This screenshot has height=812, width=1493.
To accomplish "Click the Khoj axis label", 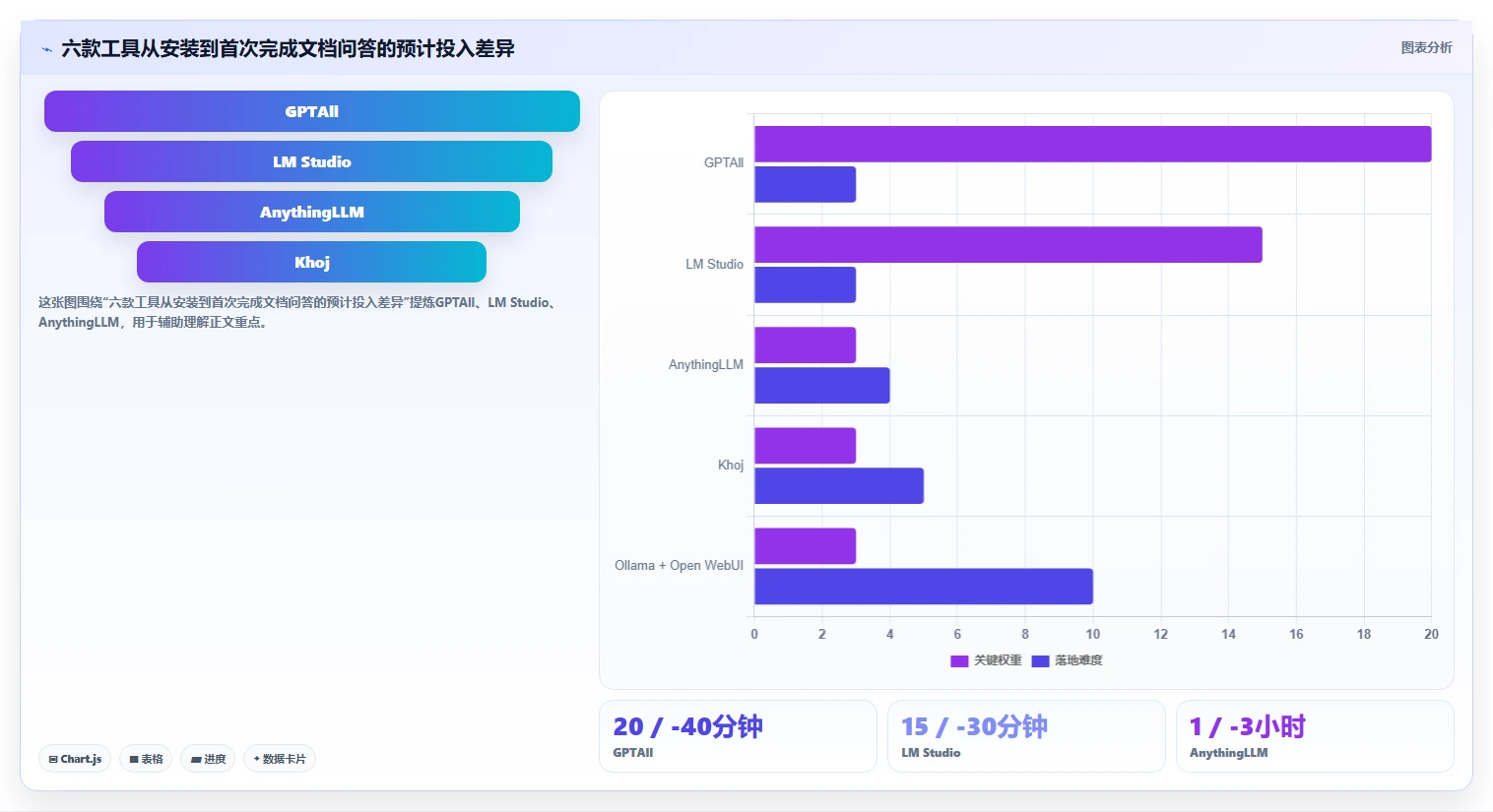I will [x=731, y=465].
